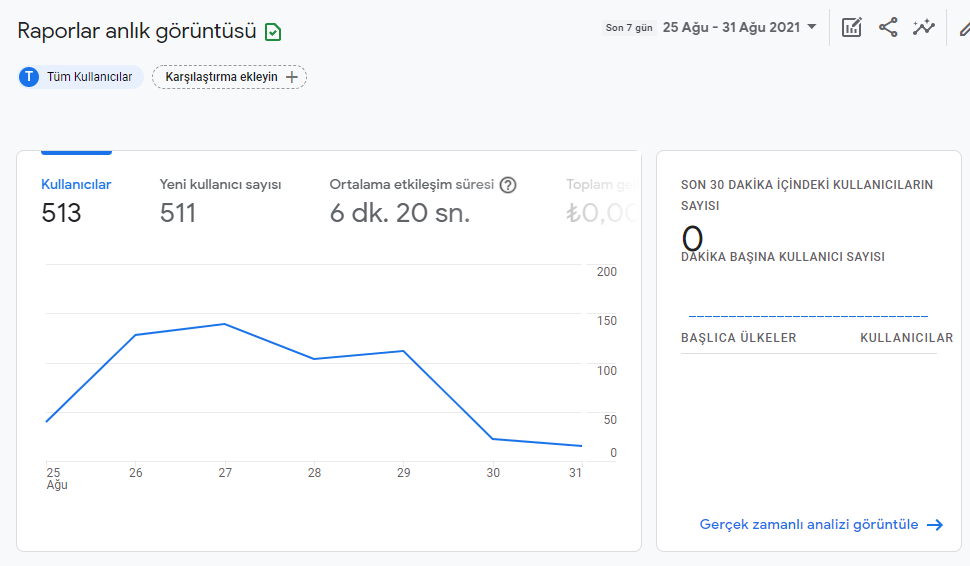Click the 25 Ağu x-axis label
Screen dimensions: 970x566
click(56, 478)
